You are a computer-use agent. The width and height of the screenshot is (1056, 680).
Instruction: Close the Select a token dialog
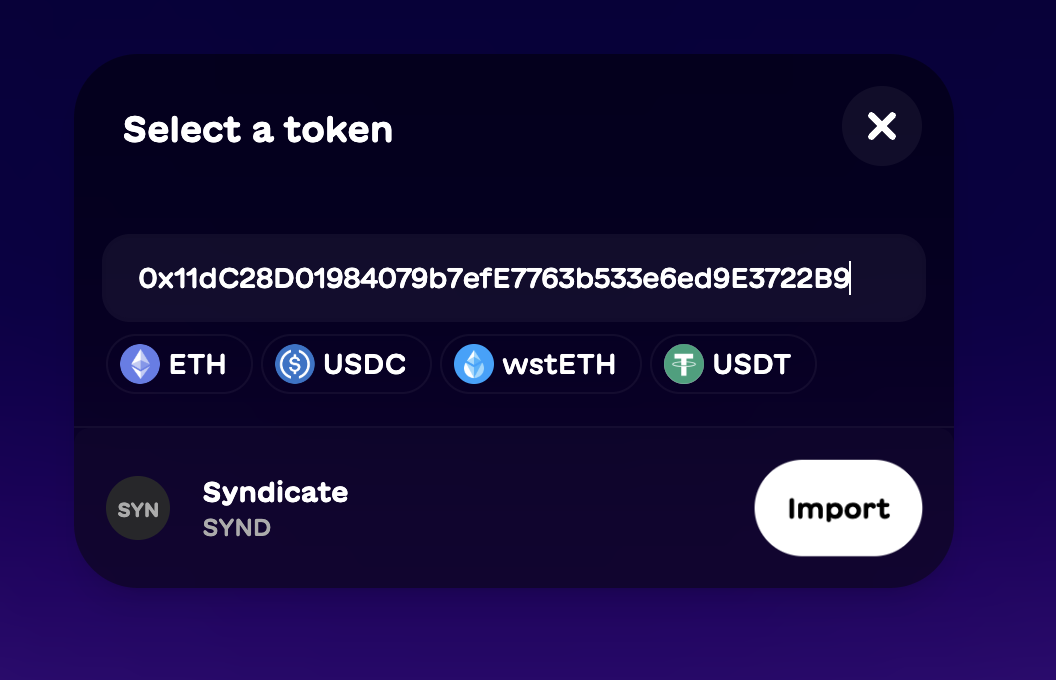(x=881, y=126)
